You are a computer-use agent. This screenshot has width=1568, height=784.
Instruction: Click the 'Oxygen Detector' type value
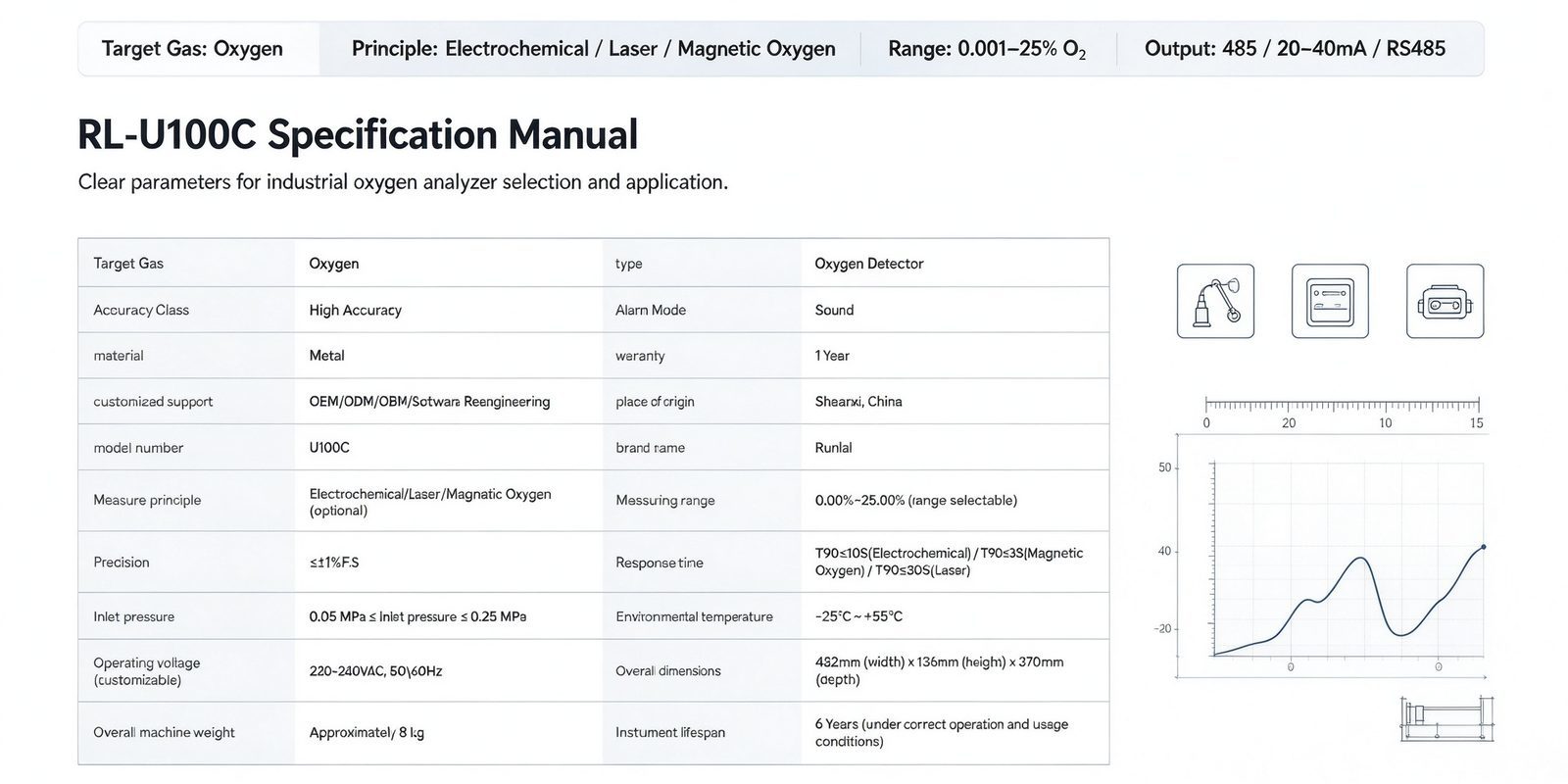coord(869,264)
